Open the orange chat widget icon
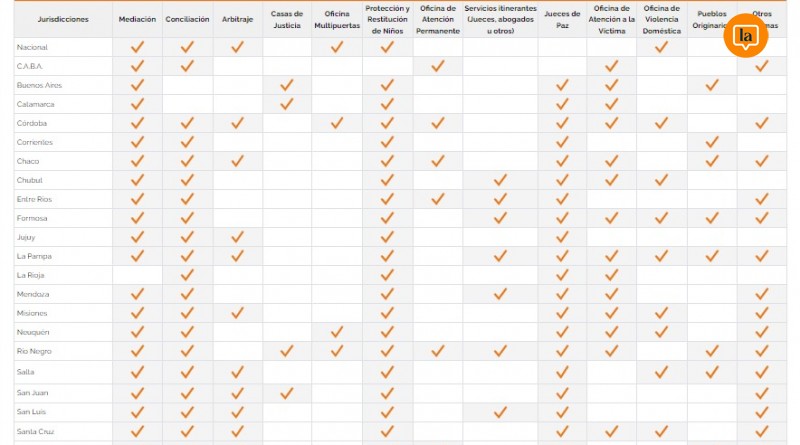The width and height of the screenshot is (800, 445). coord(745,37)
